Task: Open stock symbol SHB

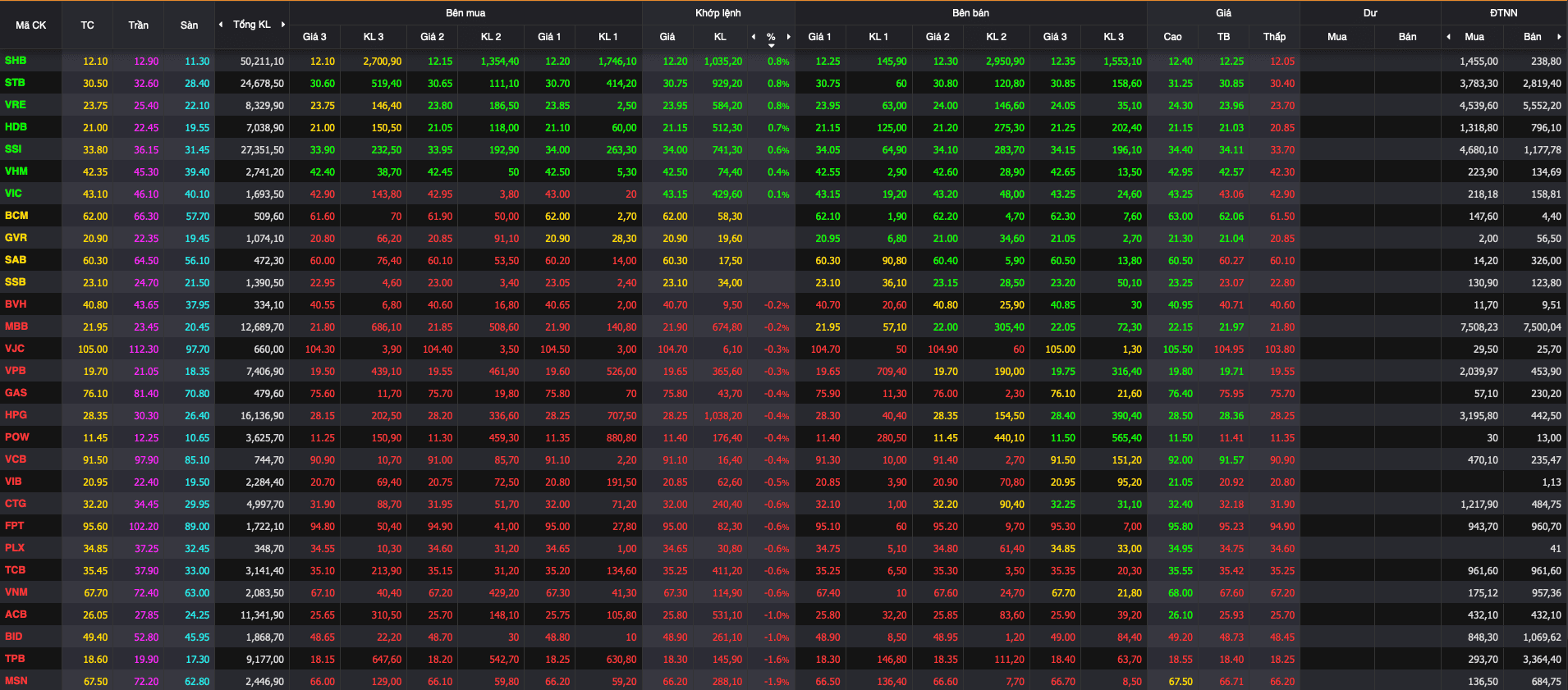Action: [16, 61]
